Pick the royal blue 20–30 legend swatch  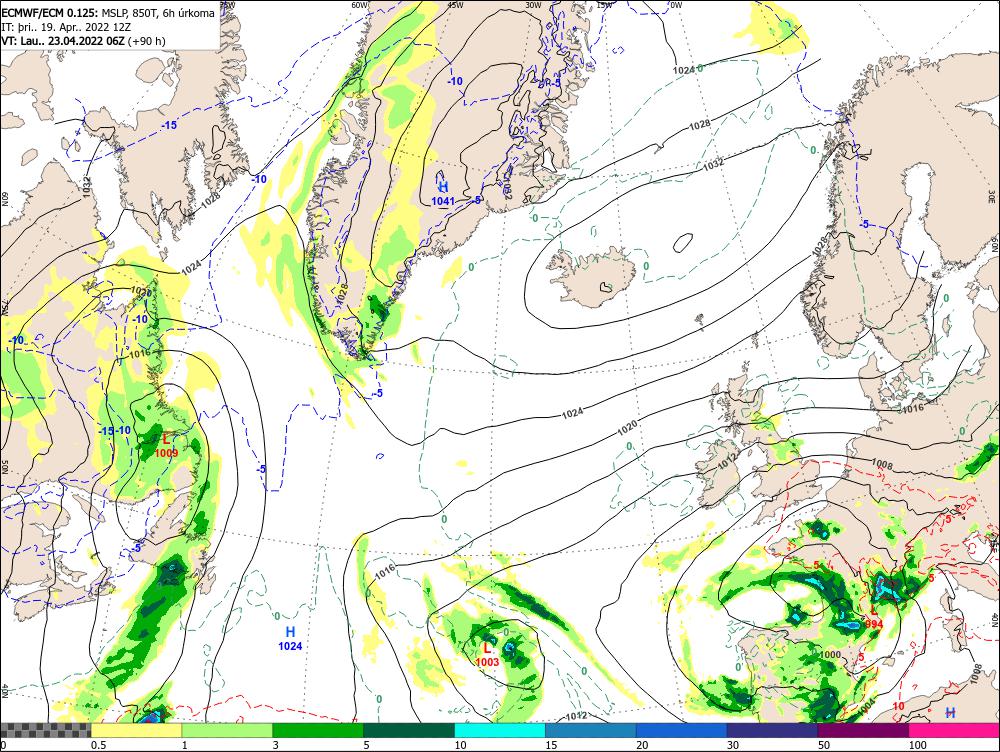click(x=682, y=730)
